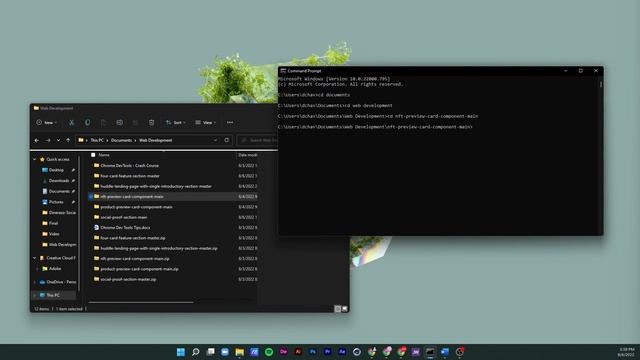This screenshot has height=360, width=640.
Task: Click Web Development in the address breadcrumb
Action: point(156,140)
